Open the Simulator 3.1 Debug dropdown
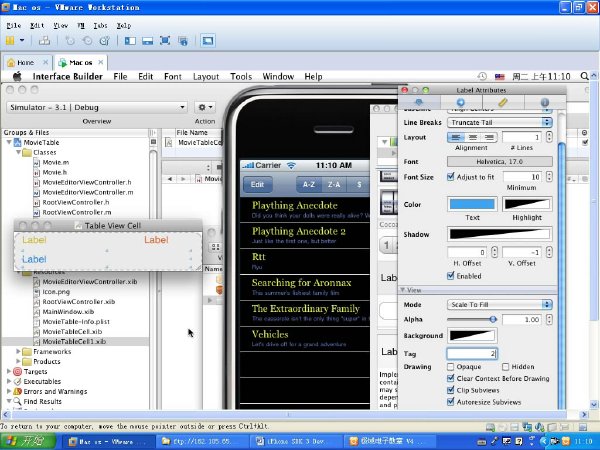The image size is (600, 450). tap(97, 107)
